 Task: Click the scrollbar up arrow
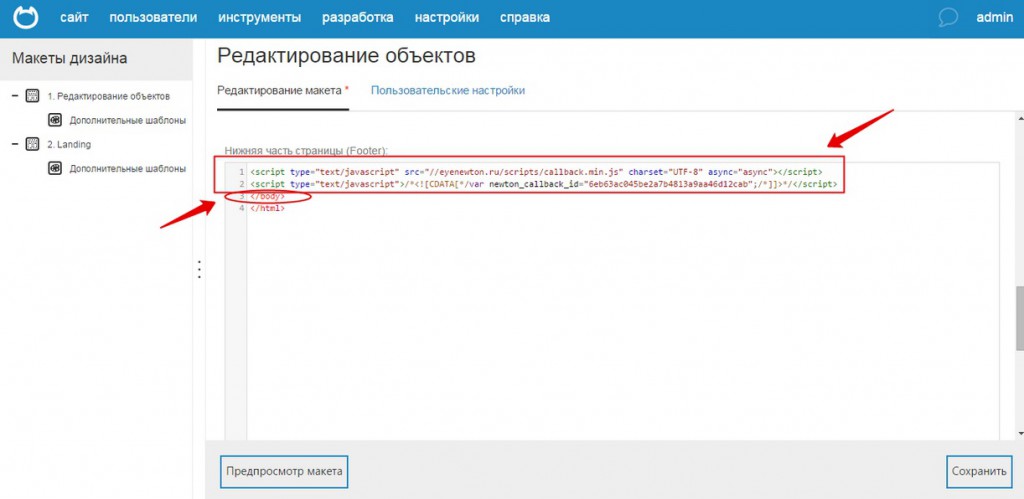coord(1019,117)
